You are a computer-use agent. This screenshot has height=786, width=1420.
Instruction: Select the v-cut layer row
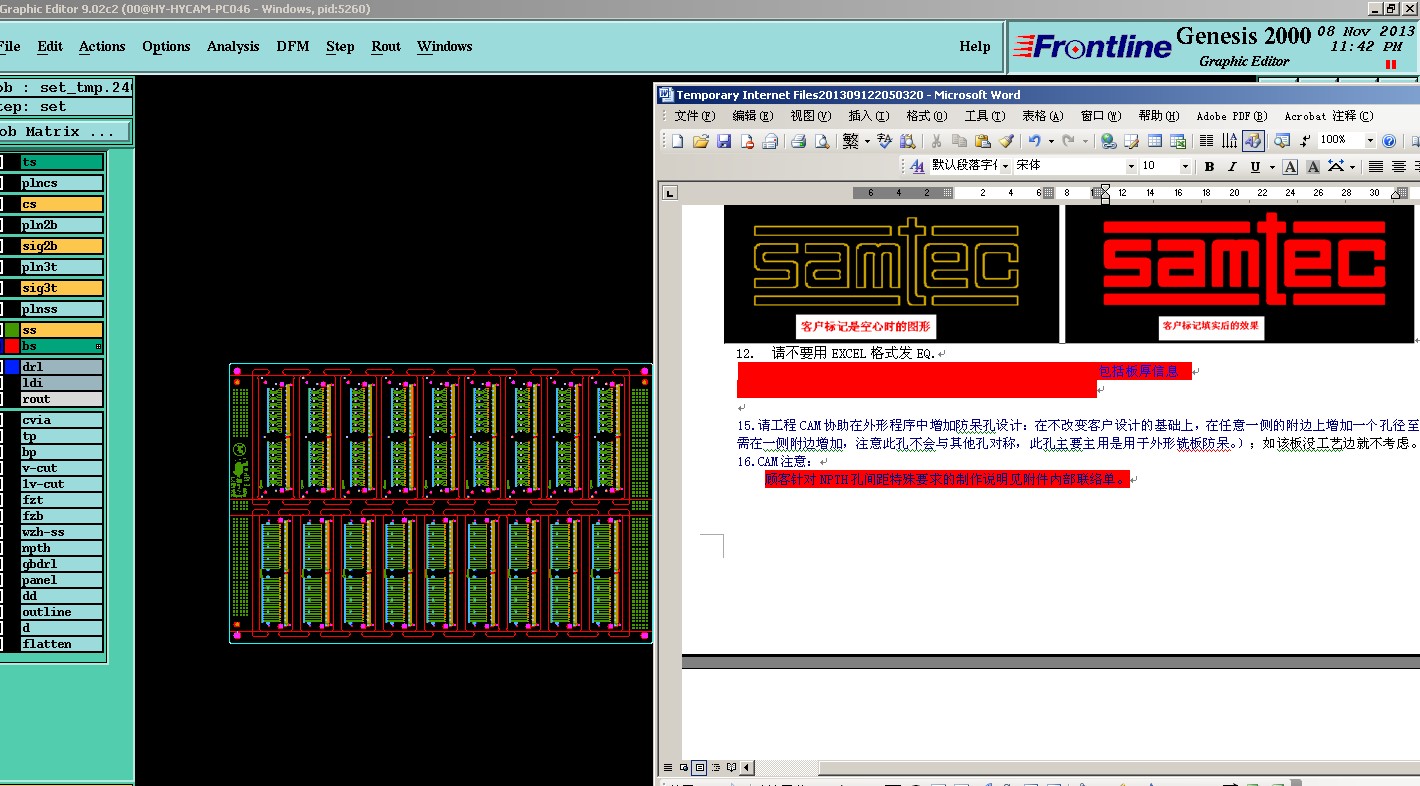[x=61, y=468]
